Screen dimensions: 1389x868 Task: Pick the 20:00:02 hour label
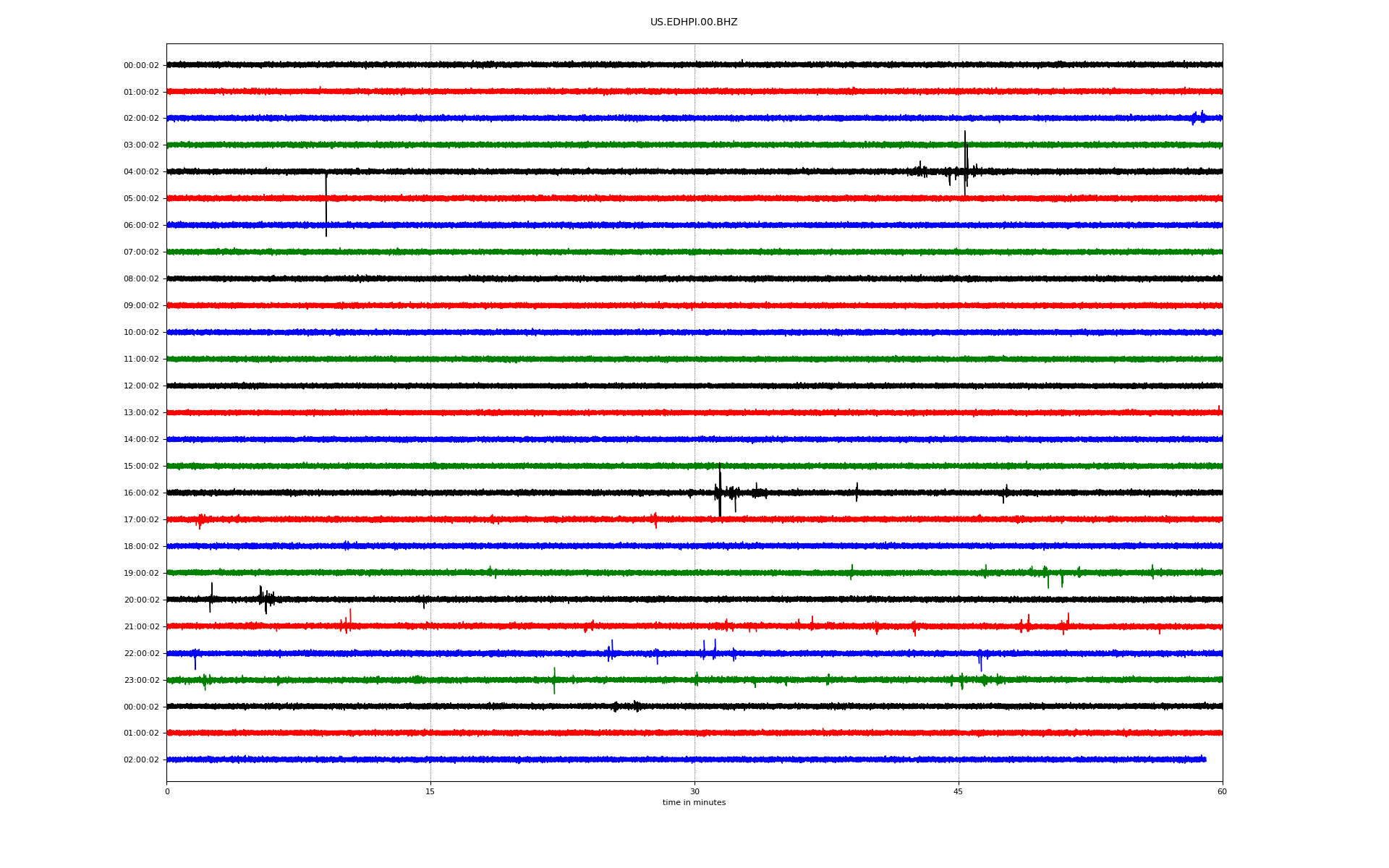pos(141,600)
